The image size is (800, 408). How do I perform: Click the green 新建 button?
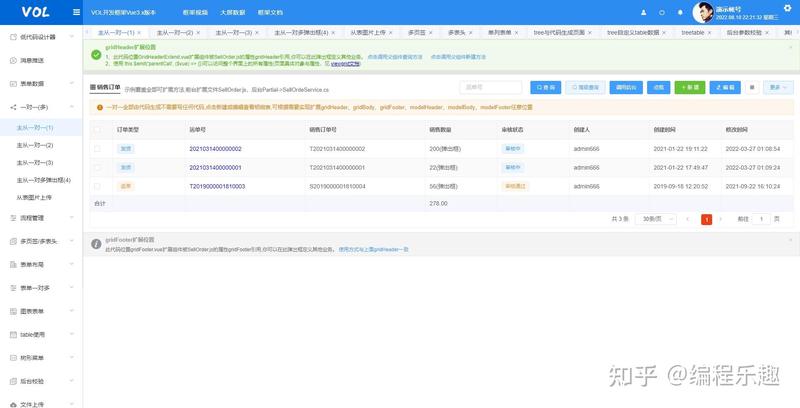pyautogui.click(x=690, y=87)
